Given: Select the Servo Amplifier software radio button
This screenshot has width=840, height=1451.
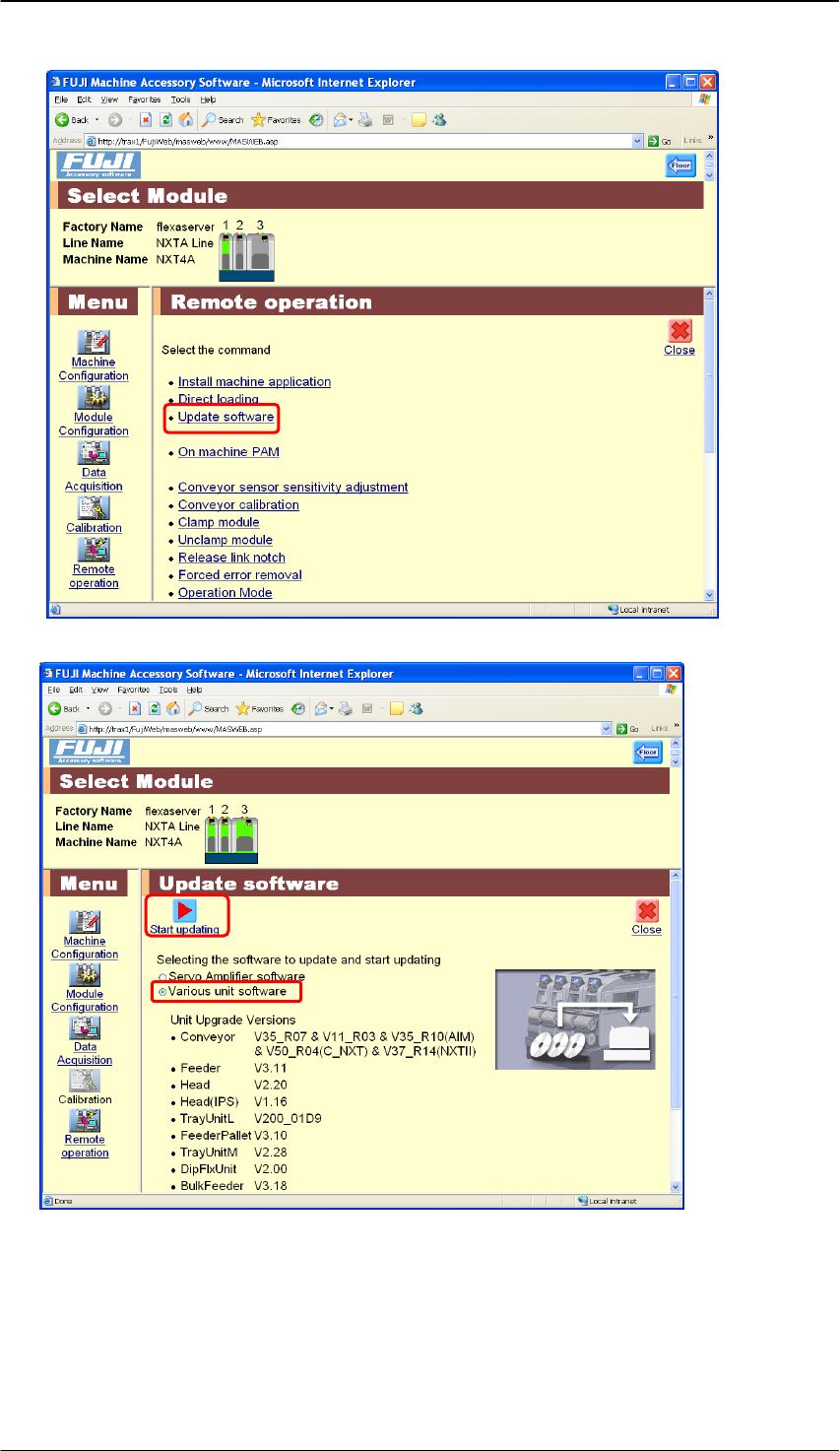Looking at the screenshot, I should click(162, 977).
